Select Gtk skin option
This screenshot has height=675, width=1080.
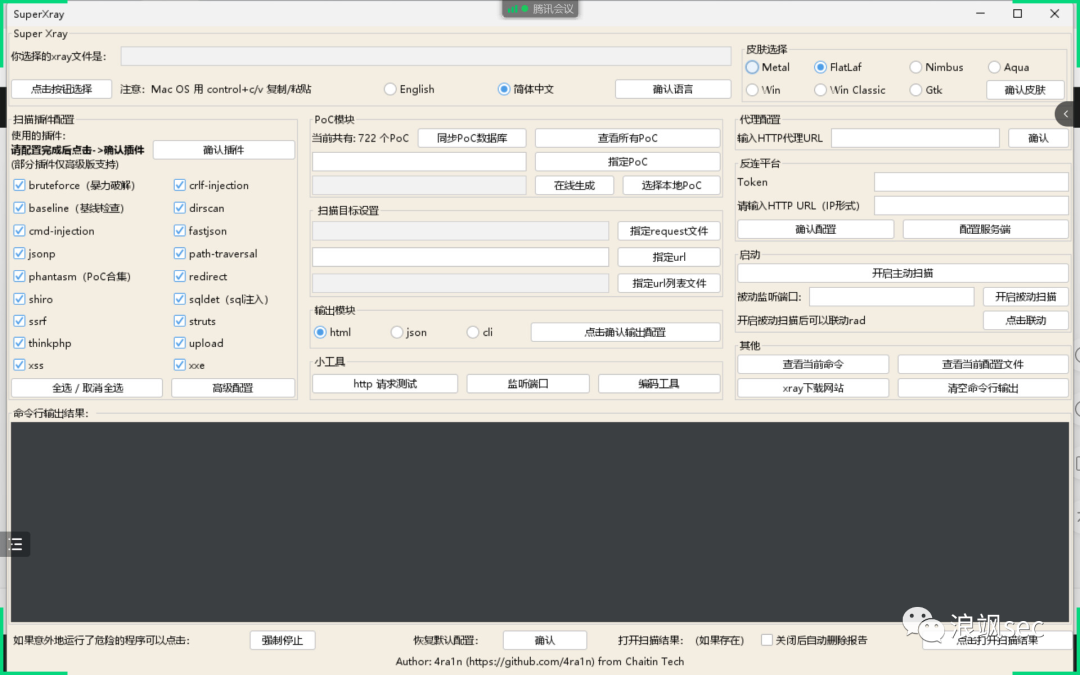(915, 90)
